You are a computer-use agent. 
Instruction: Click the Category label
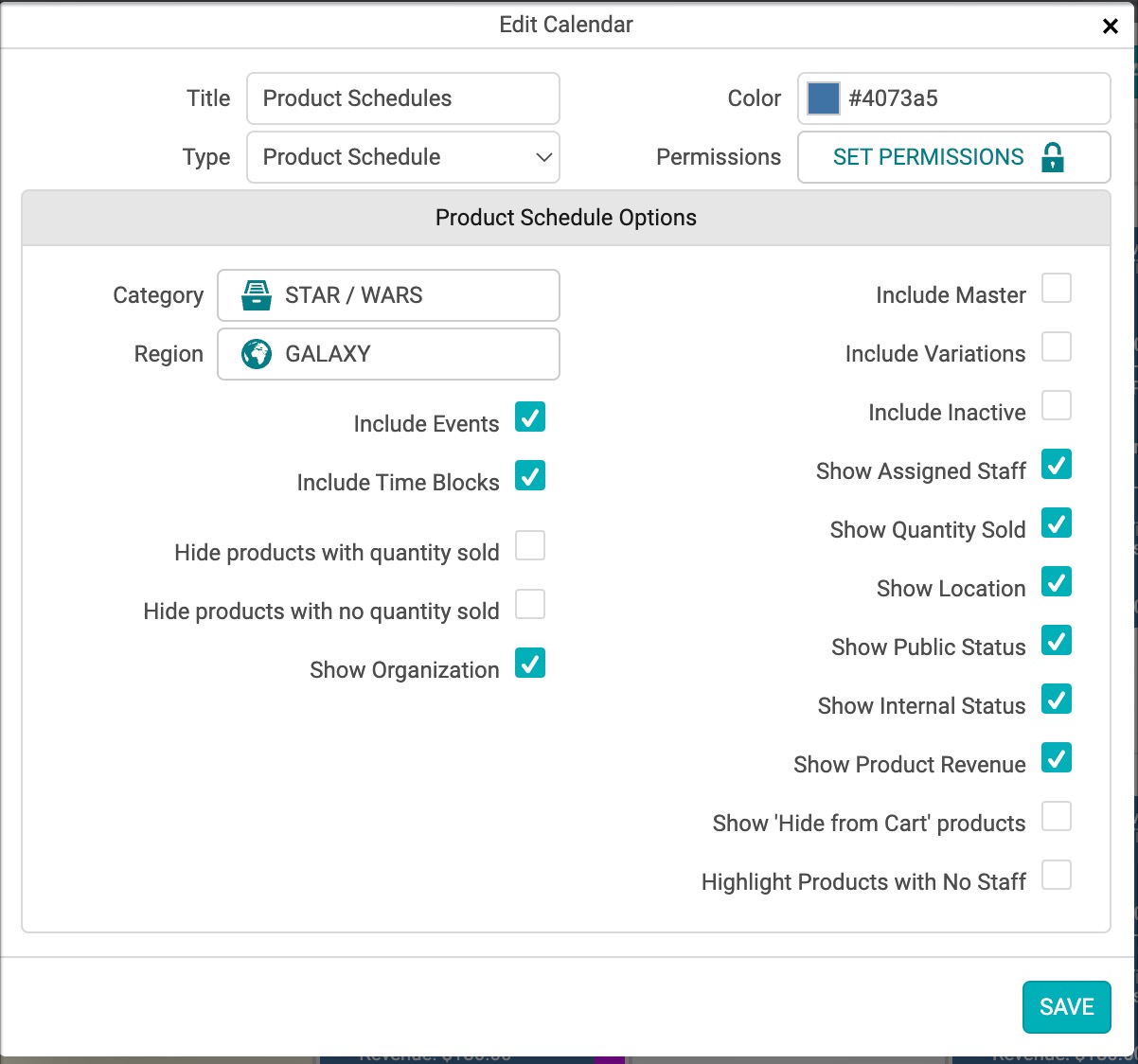coord(158,295)
